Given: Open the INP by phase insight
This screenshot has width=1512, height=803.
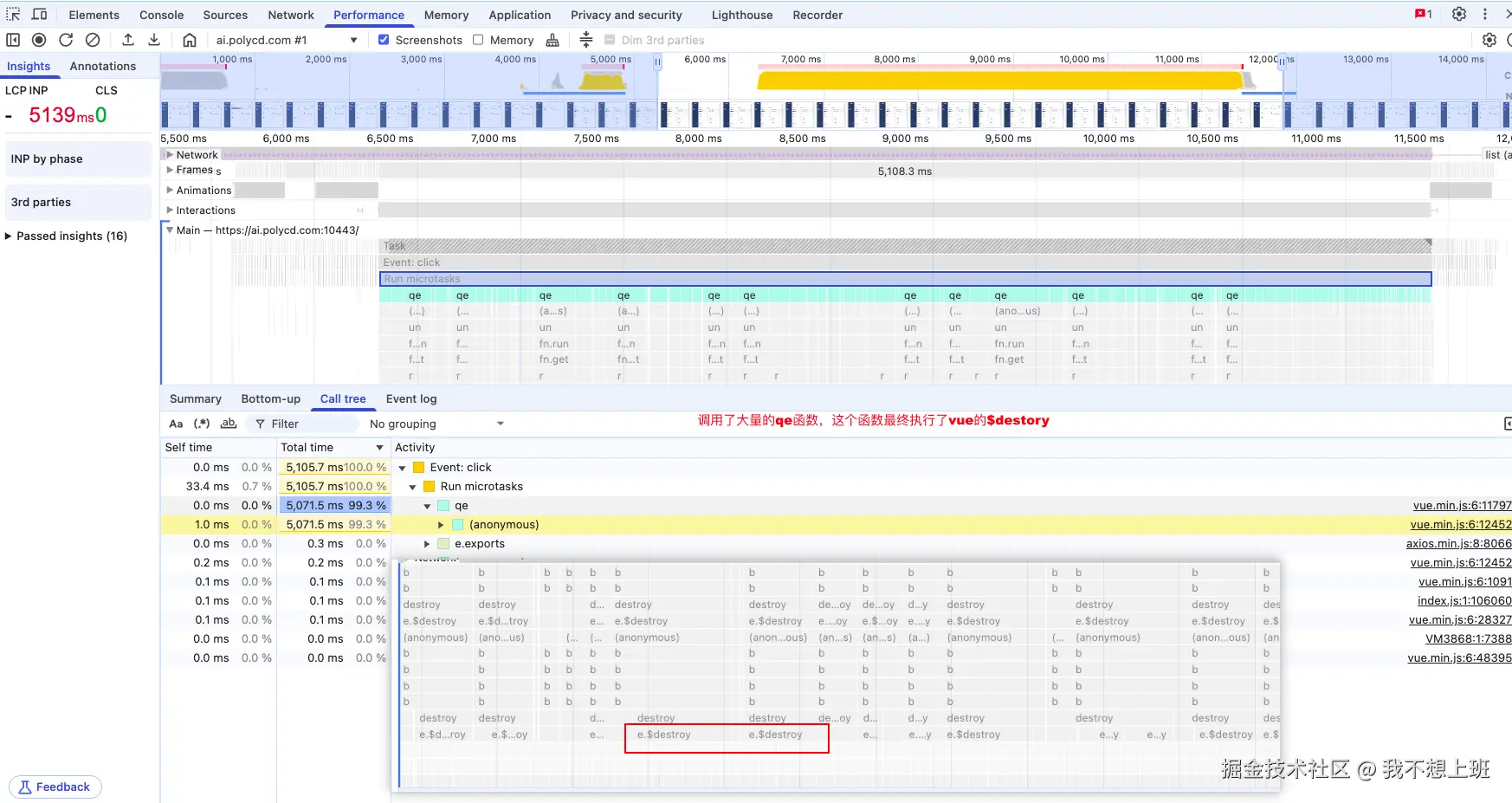Looking at the screenshot, I should coord(78,159).
